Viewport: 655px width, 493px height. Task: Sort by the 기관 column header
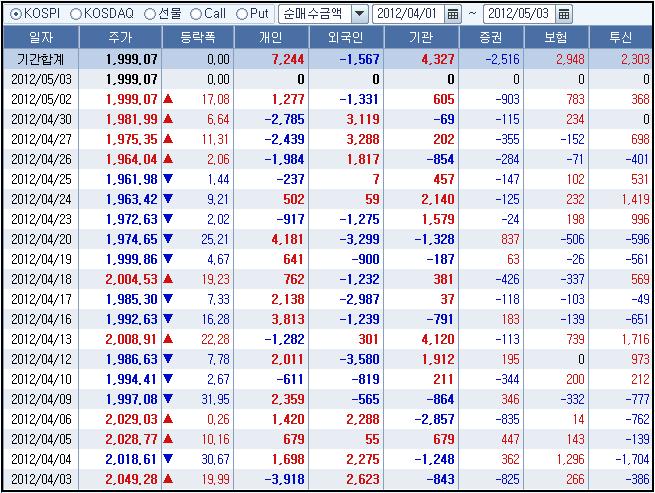tap(421, 38)
